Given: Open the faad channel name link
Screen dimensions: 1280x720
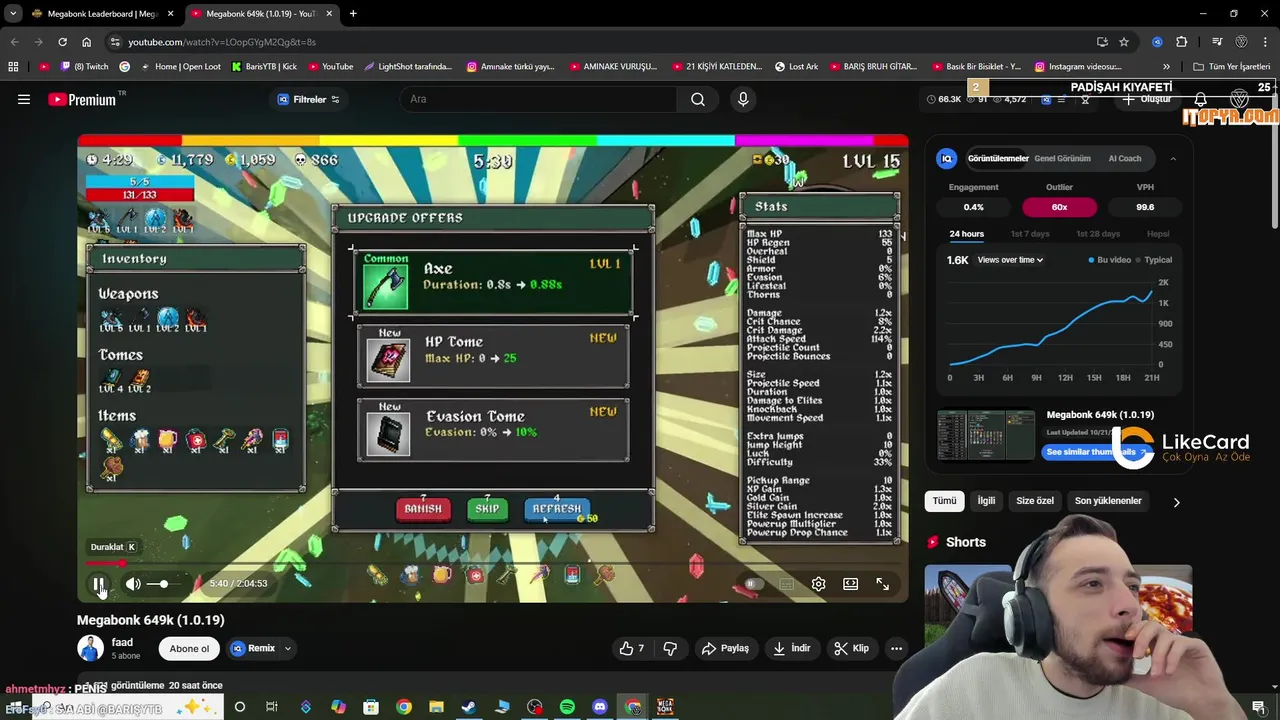Looking at the screenshot, I should (x=122, y=642).
